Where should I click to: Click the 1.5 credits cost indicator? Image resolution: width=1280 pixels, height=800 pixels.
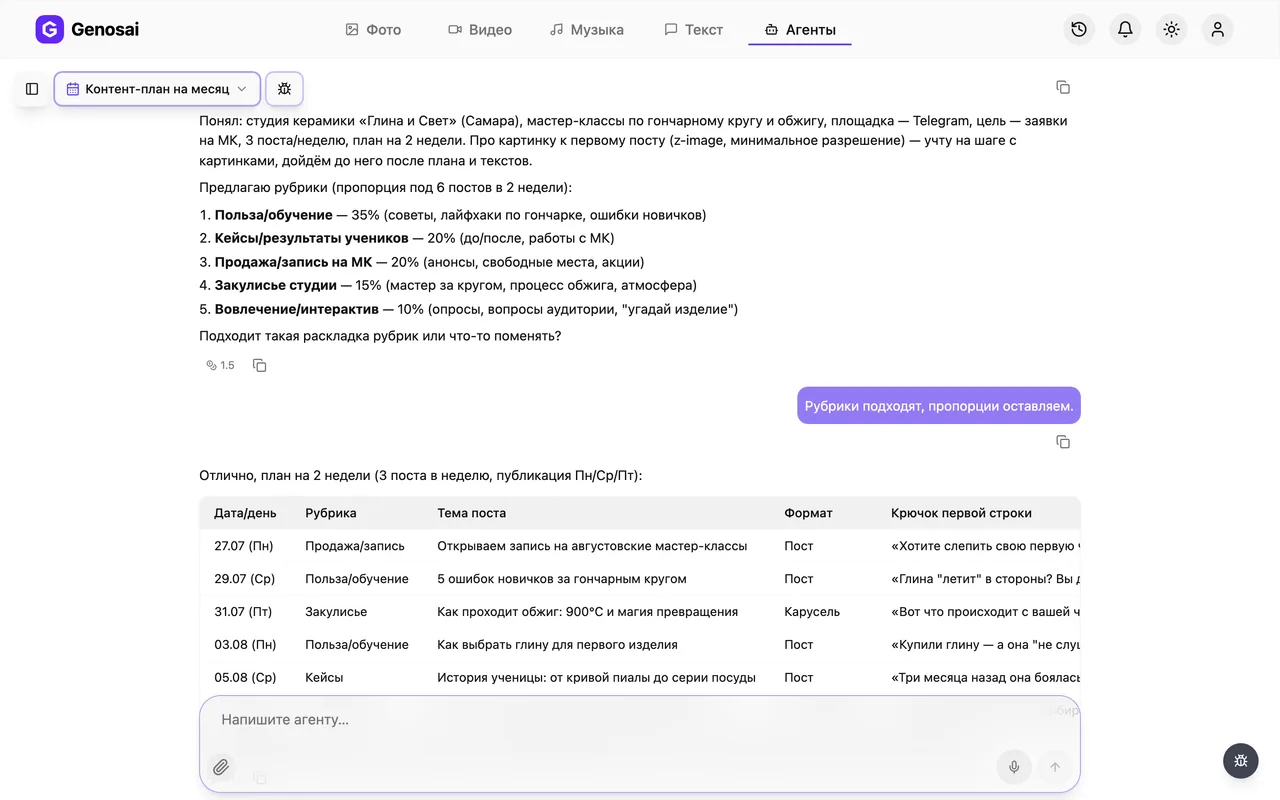pyautogui.click(x=220, y=365)
